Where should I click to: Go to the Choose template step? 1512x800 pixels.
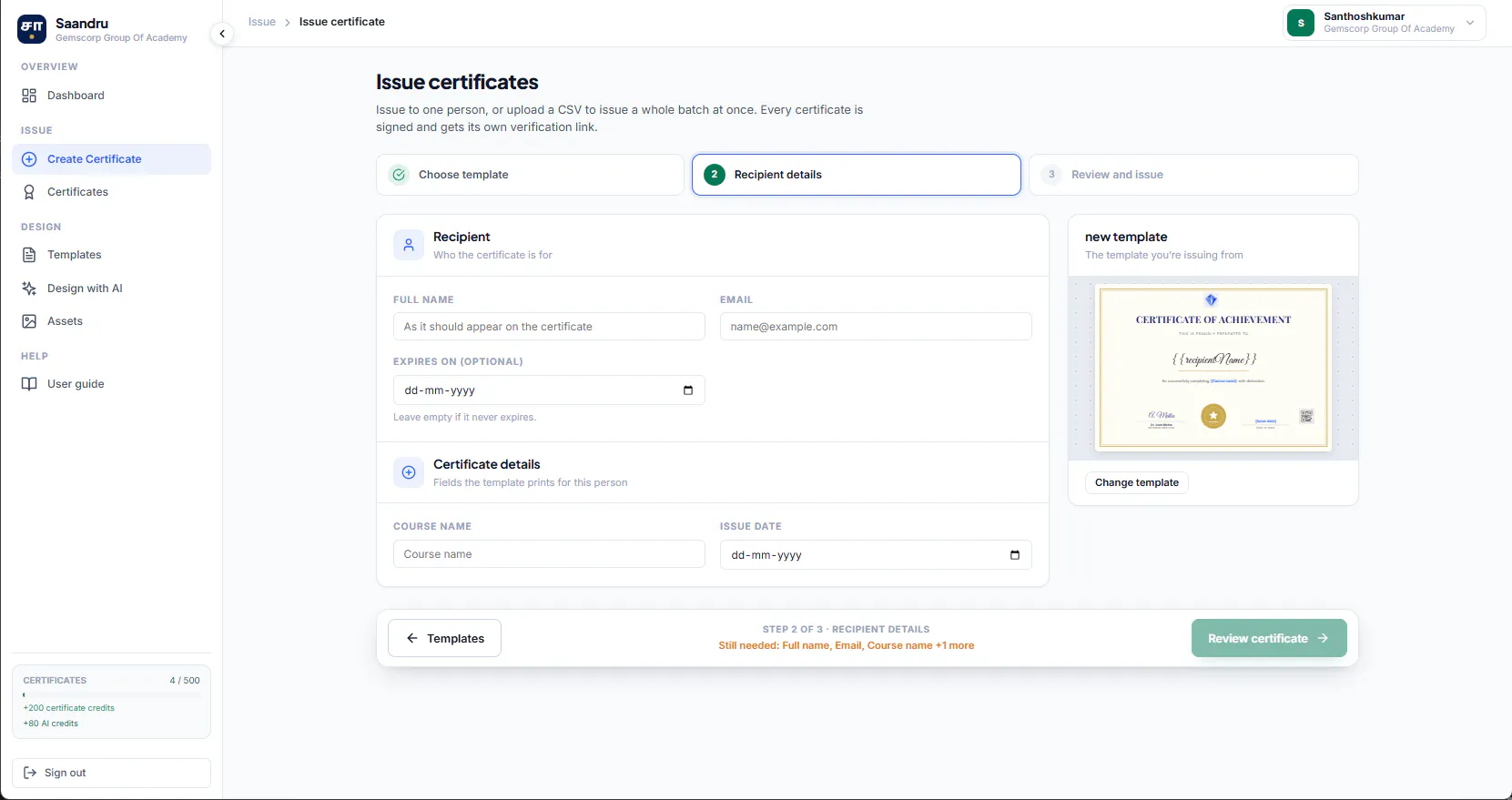[530, 175]
